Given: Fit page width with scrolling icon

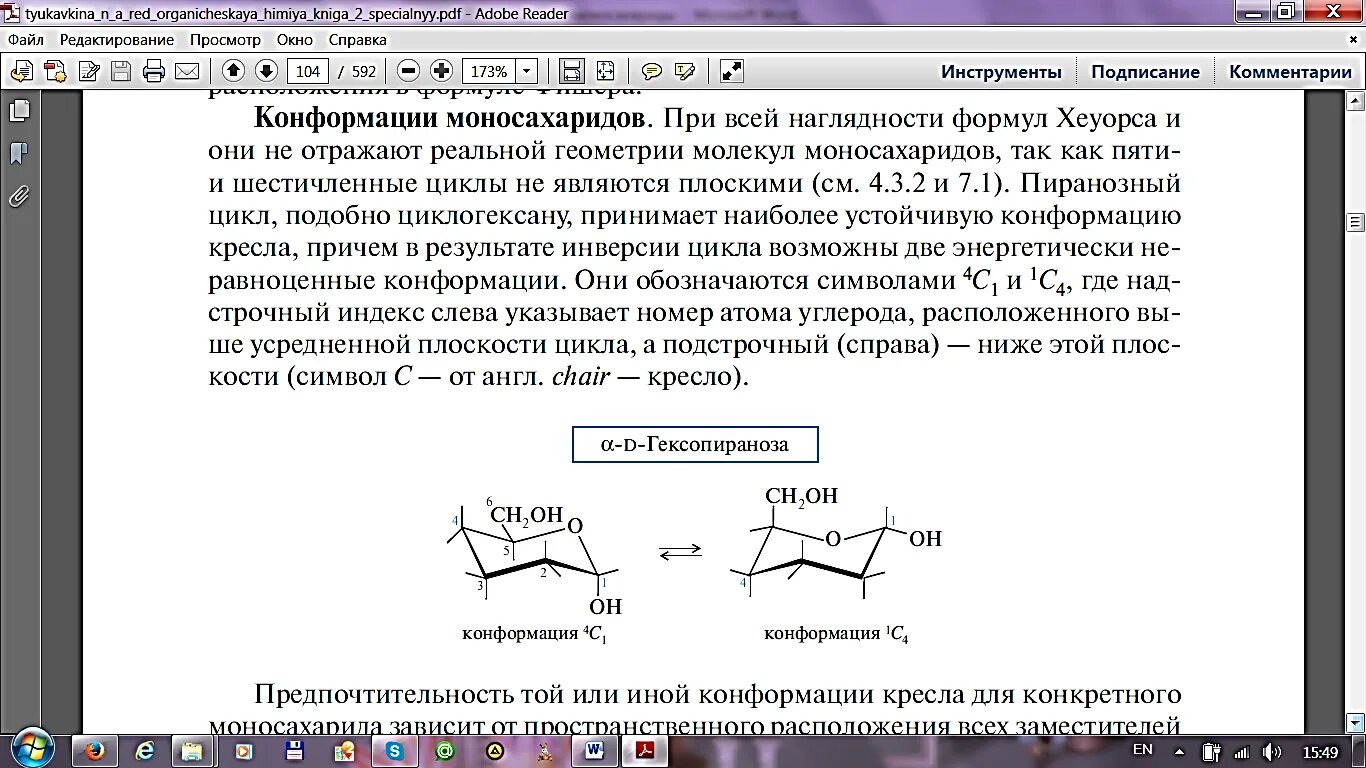Looking at the screenshot, I should [x=572, y=71].
